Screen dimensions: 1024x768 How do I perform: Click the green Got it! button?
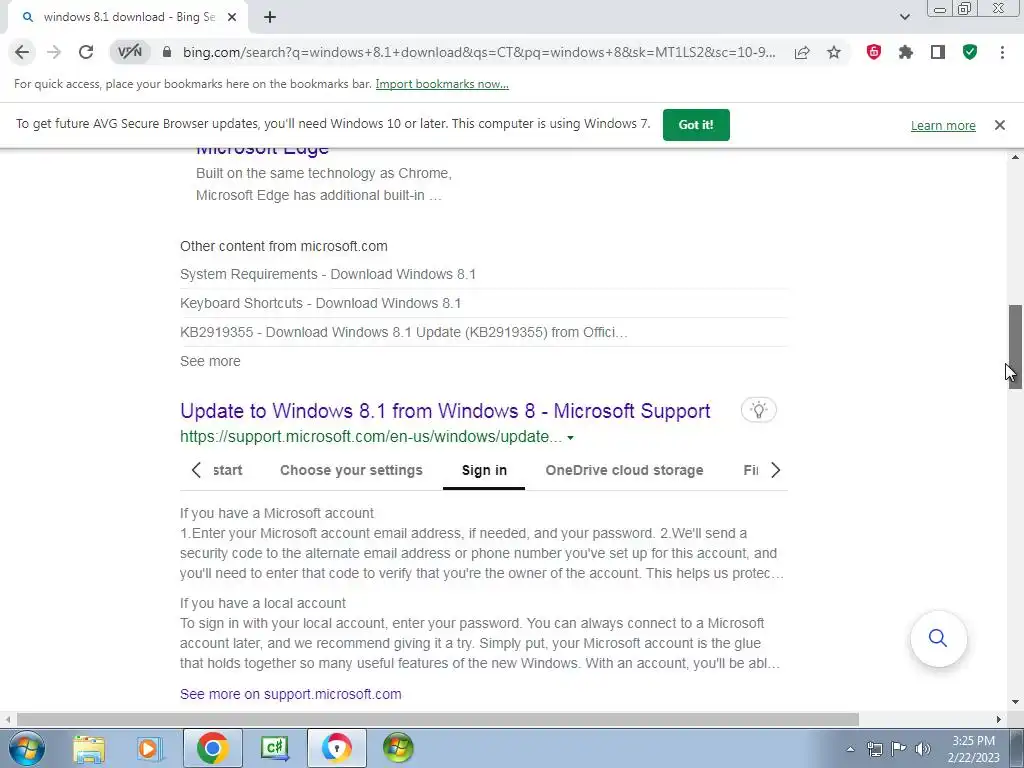696,125
